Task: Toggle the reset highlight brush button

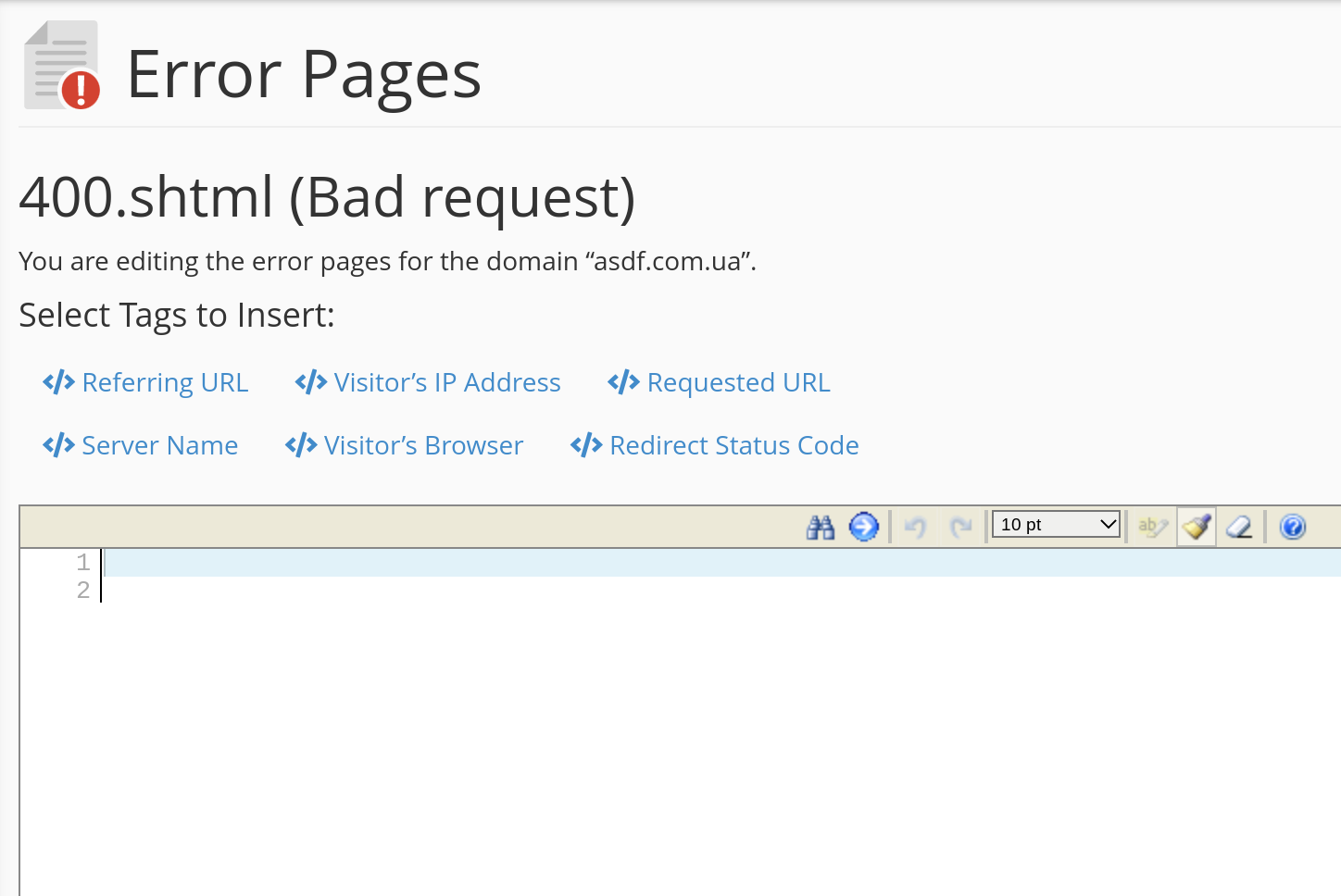Action: [x=1197, y=528]
